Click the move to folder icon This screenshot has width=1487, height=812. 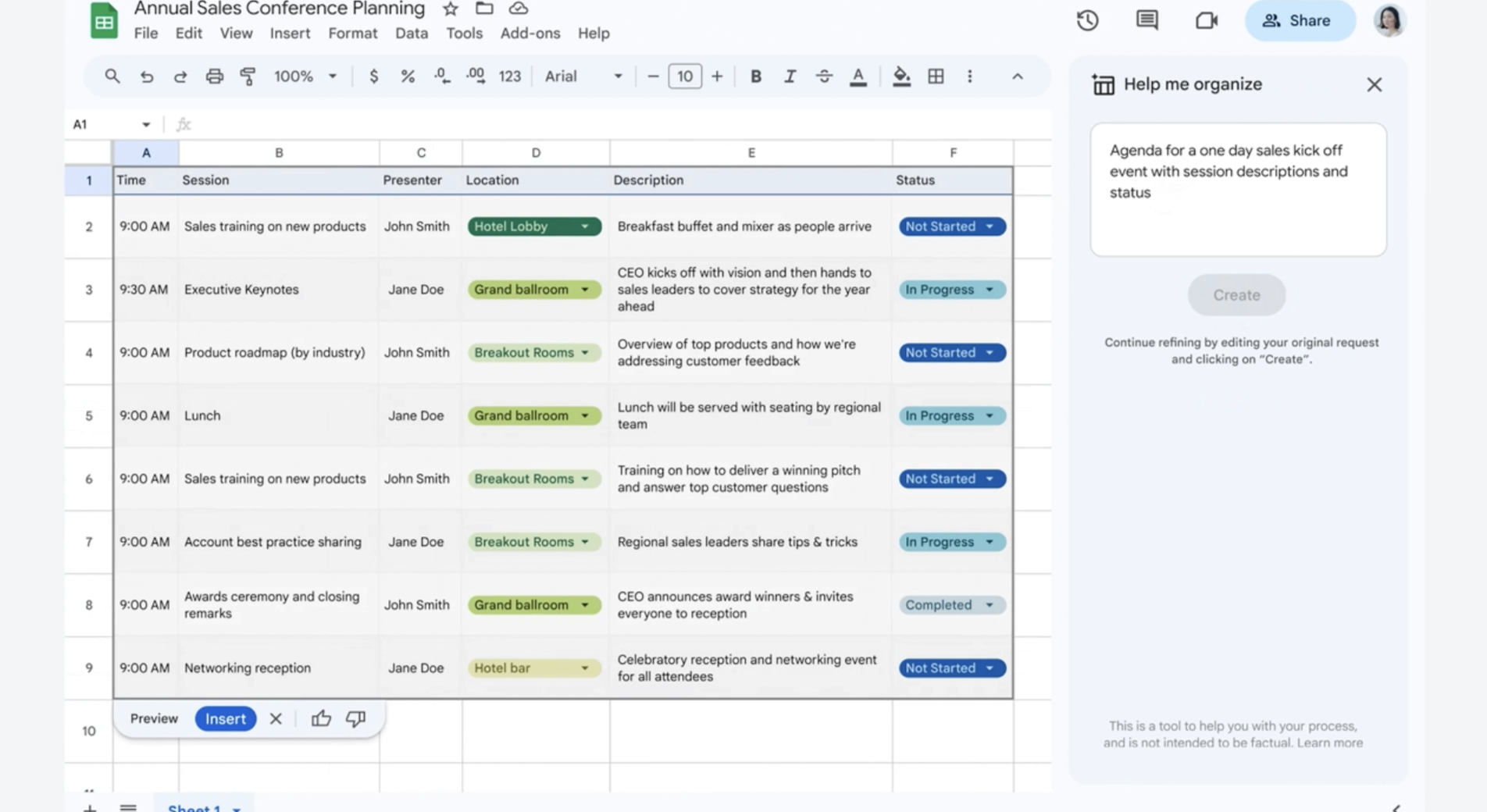(484, 9)
